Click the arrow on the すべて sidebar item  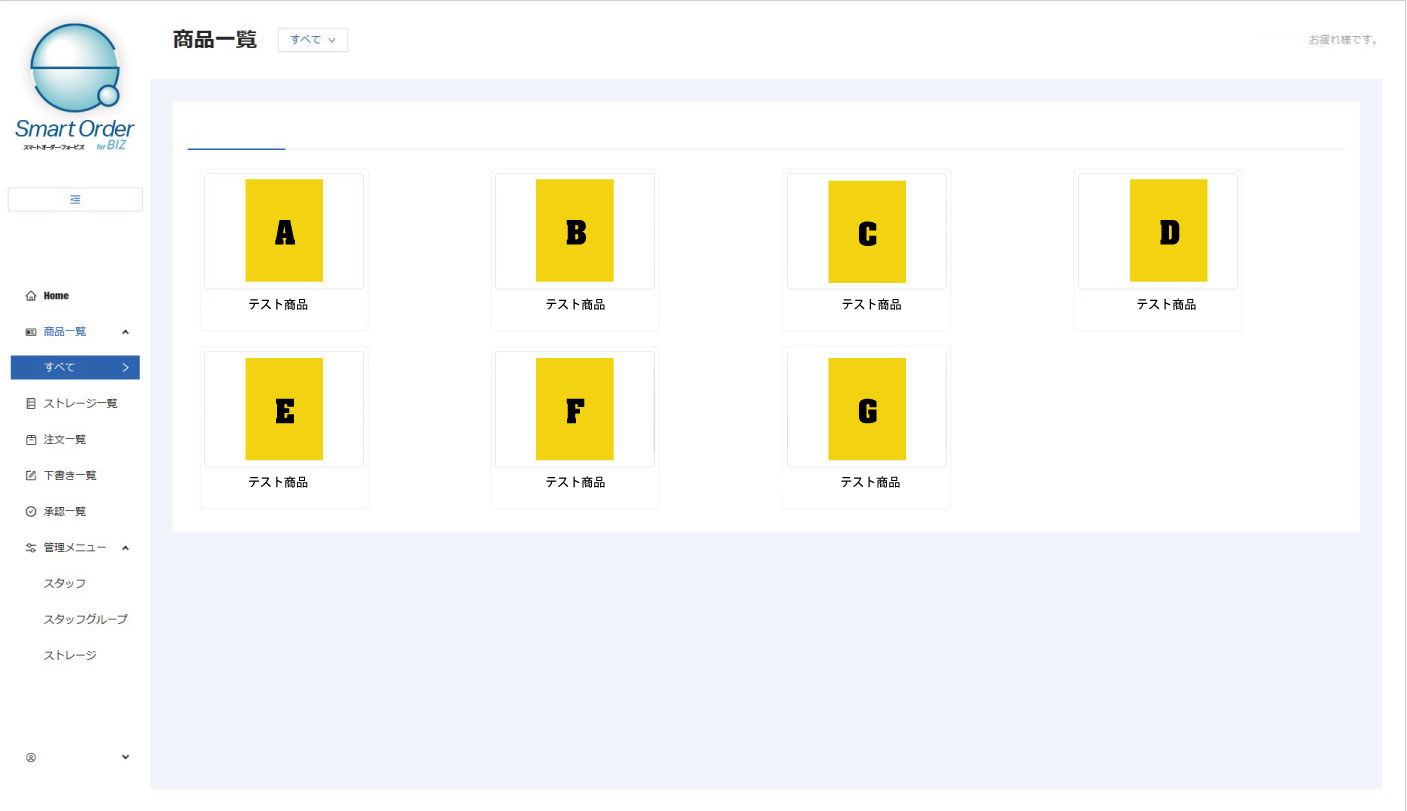pyautogui.click(x=125, y=368)
